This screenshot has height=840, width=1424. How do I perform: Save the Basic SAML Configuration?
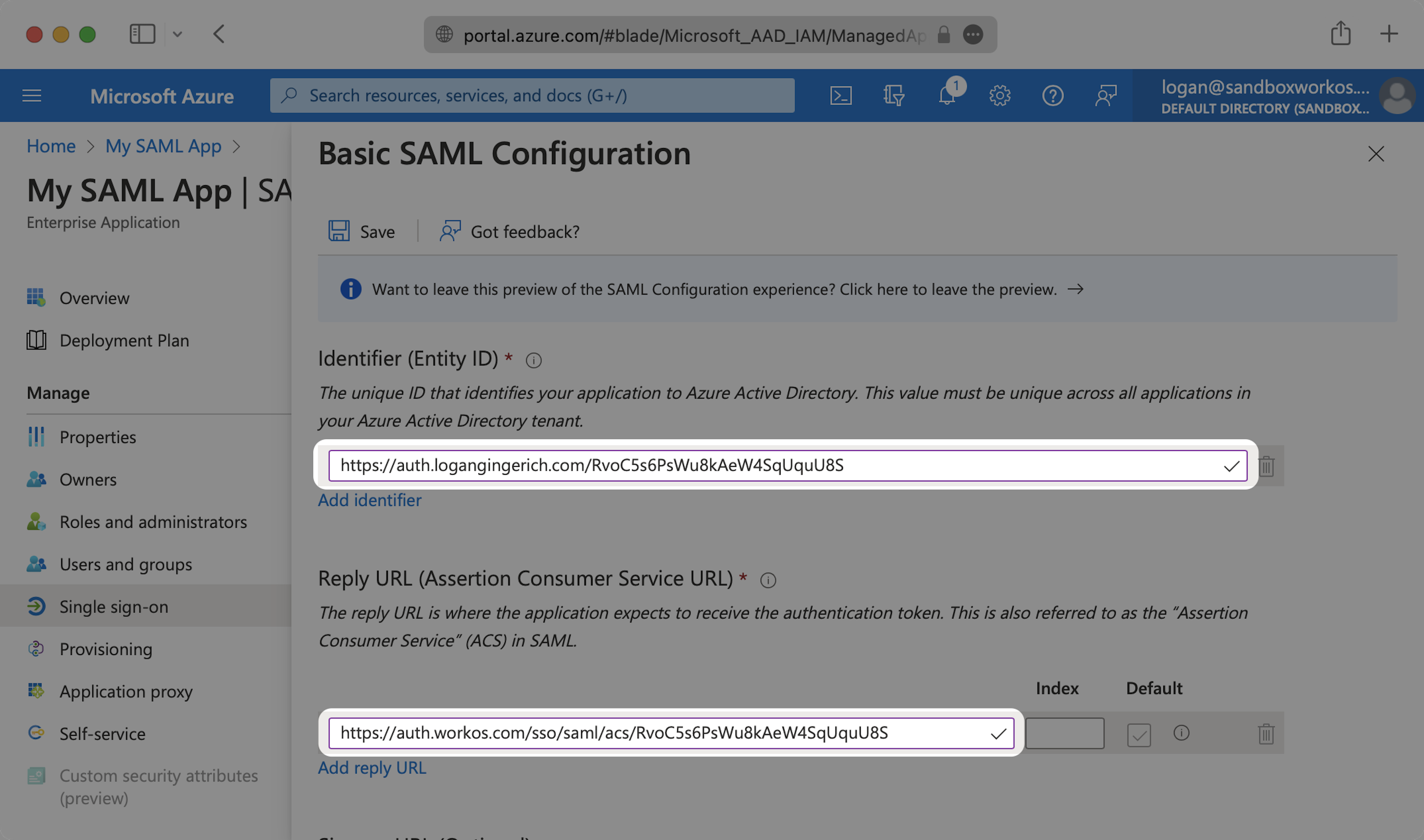pos(362,231)
